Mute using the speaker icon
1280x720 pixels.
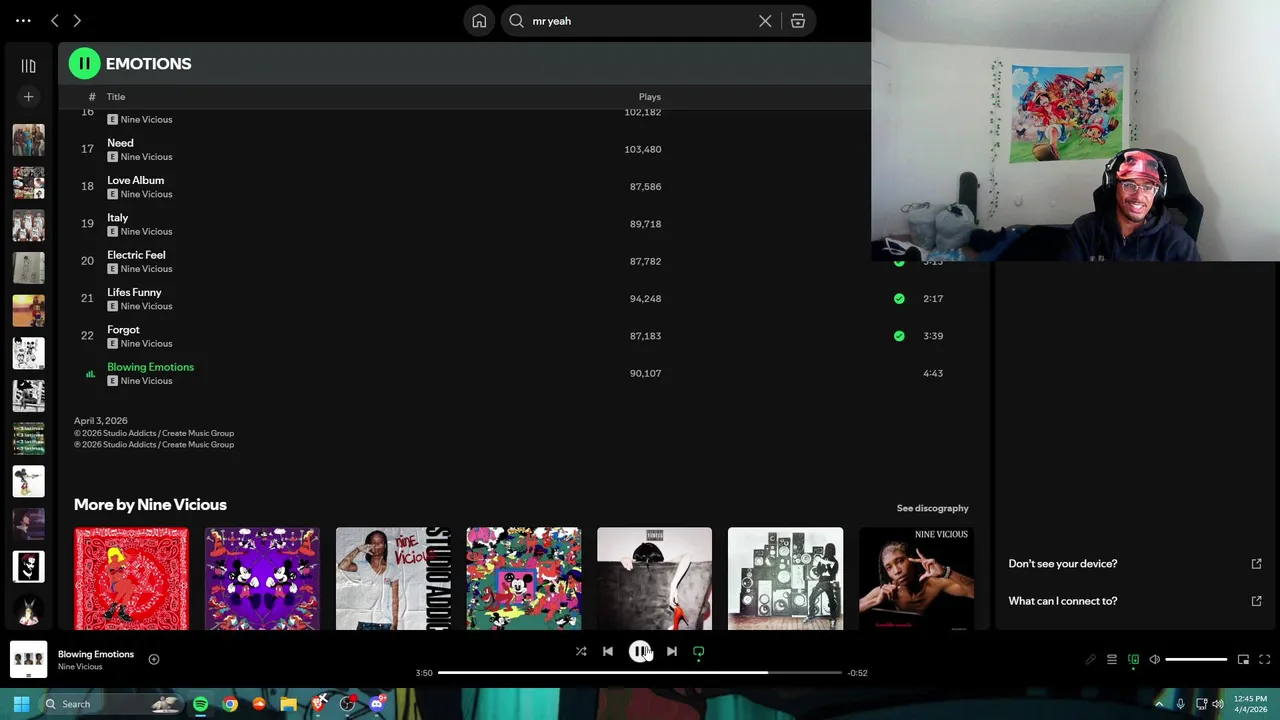[x=1155, y=660]
